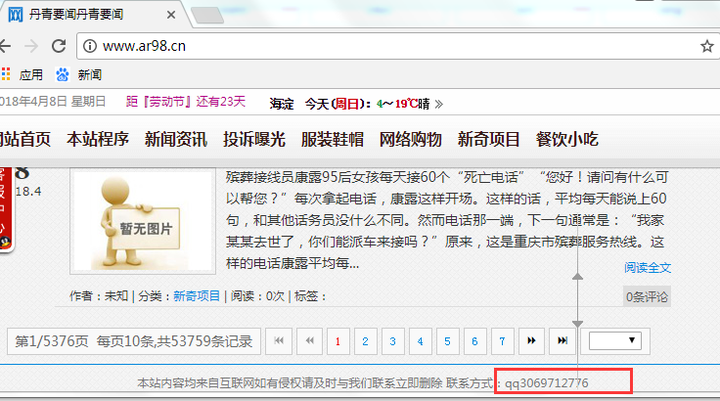
Task: Open the 新奇项目 menu item
Action: [489, 139]
